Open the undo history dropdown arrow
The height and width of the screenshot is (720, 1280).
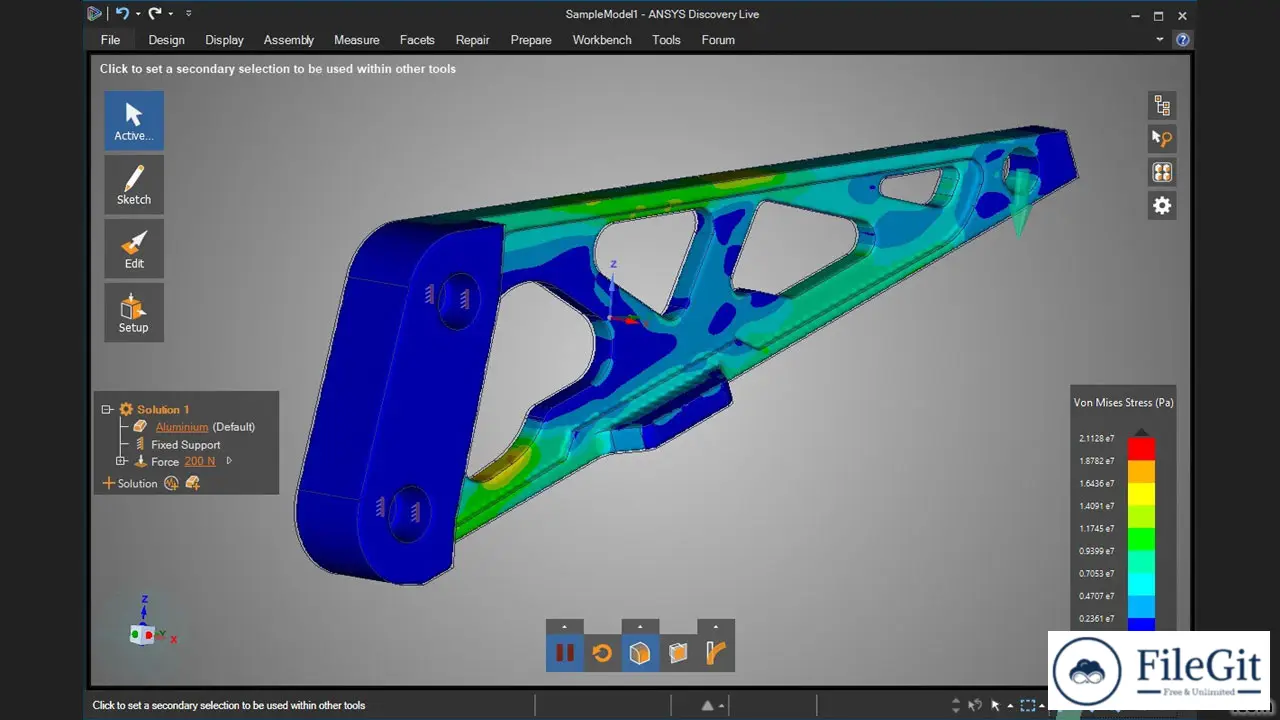click(138, 14)
